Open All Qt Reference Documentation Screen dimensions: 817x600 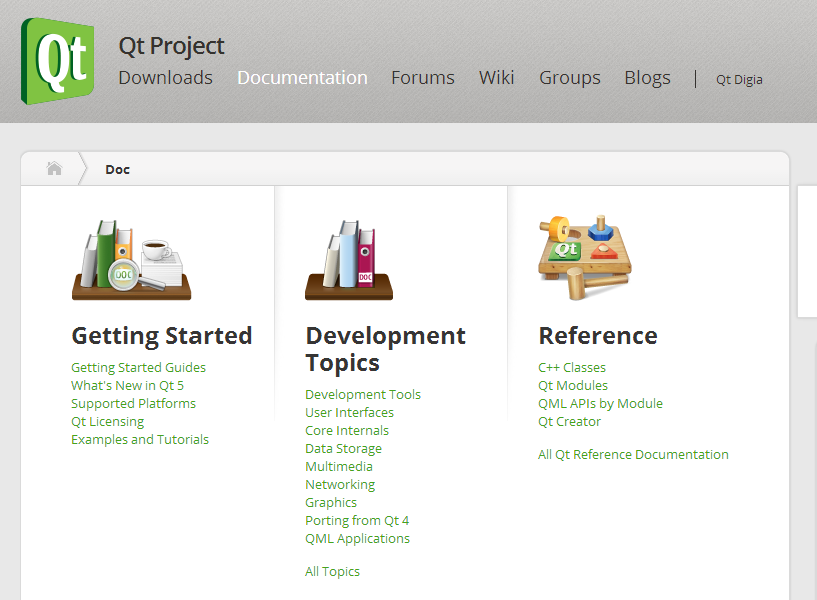click(634, 455)
